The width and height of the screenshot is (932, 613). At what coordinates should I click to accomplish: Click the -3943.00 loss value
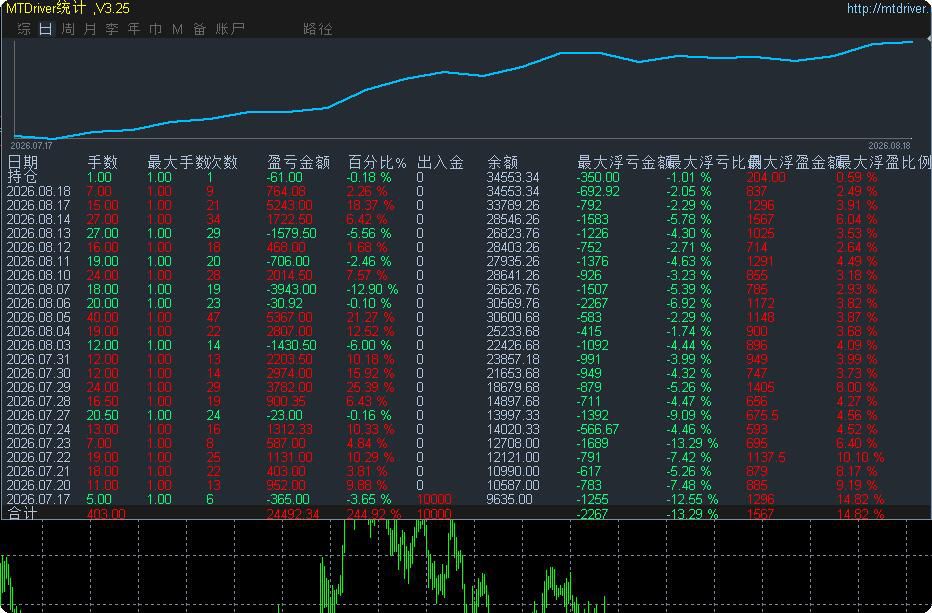pos(291,289)
